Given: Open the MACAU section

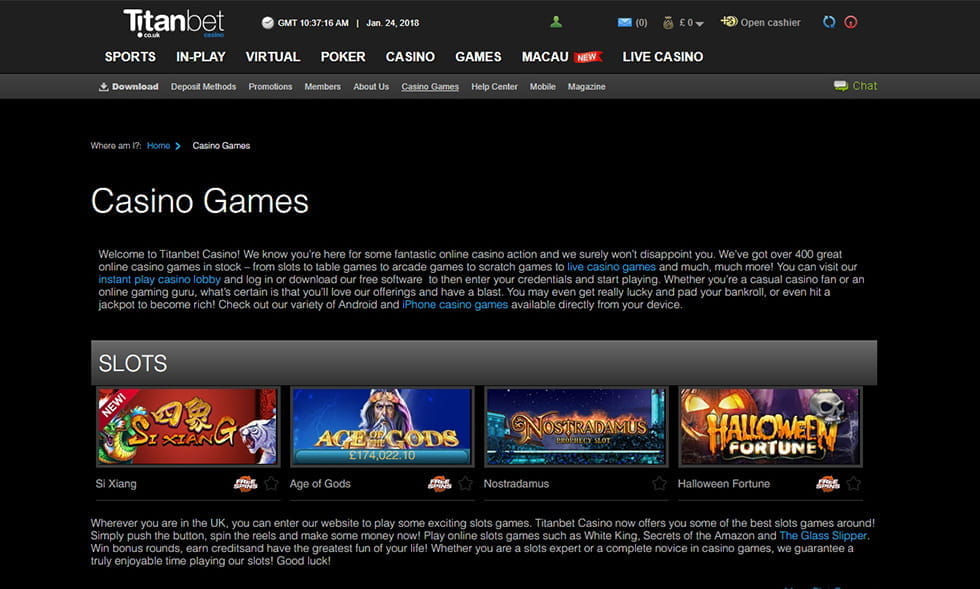Looking at the screenshot, I should pos(545,57).
